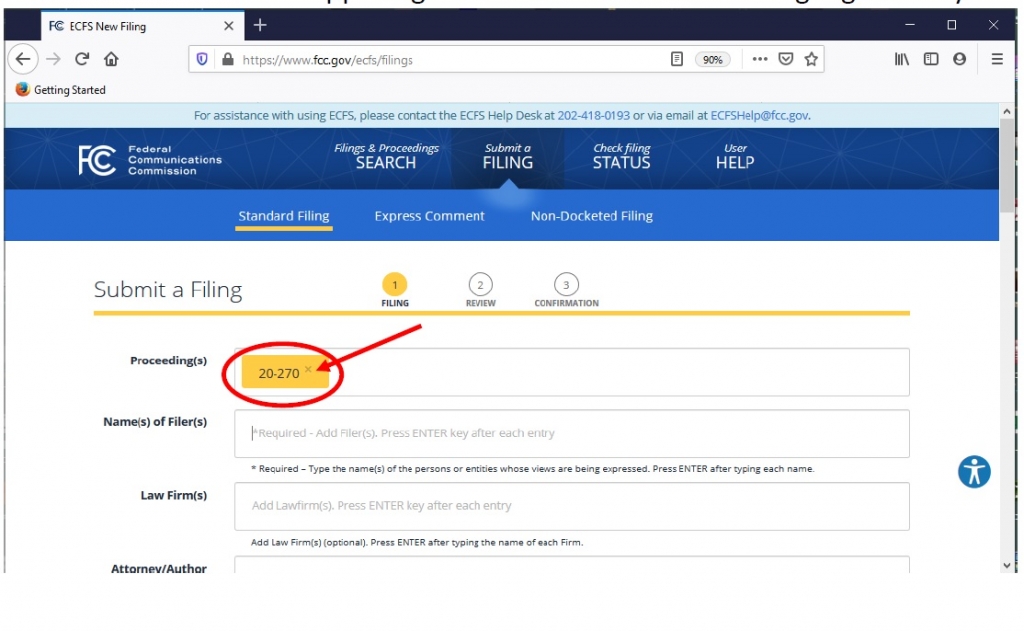This screenshot has width=1024, height=631.
Task: Switch to the Express Comment tab
Action: (429, 216)
